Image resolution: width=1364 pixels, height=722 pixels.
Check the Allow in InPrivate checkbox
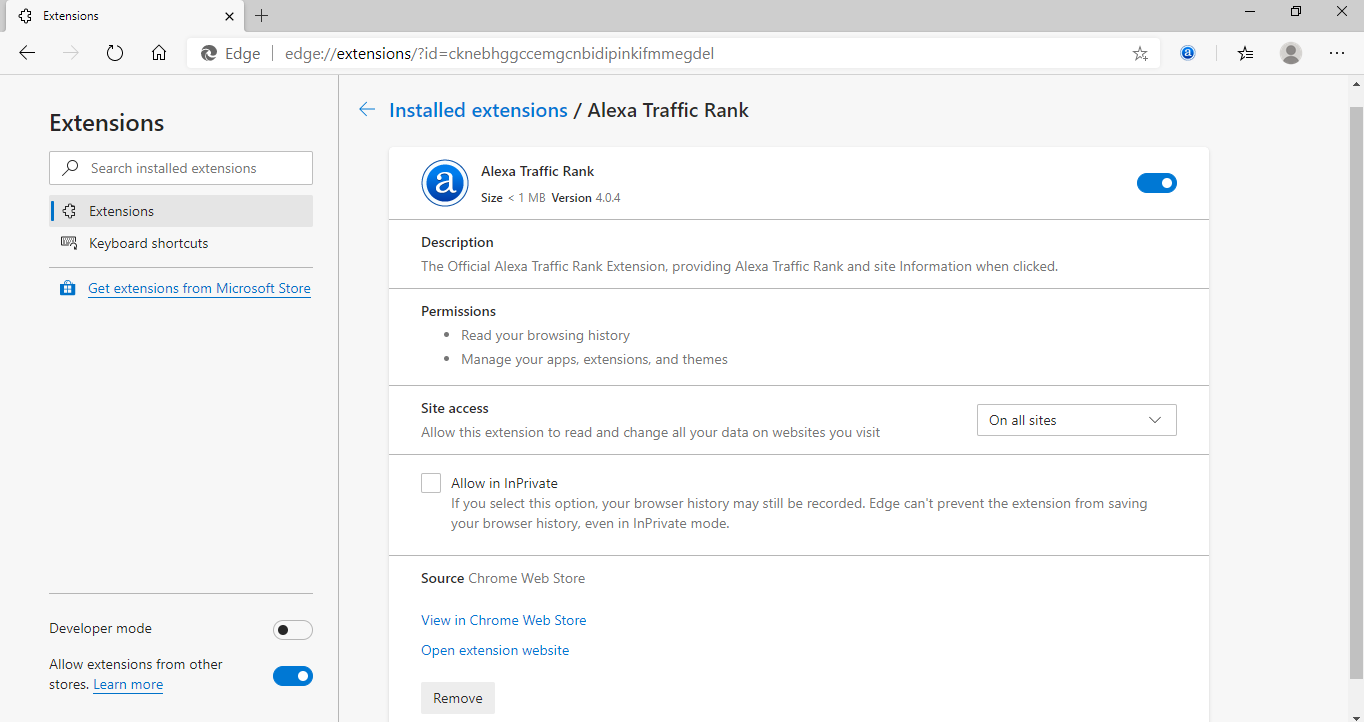(x=431, y=483)
